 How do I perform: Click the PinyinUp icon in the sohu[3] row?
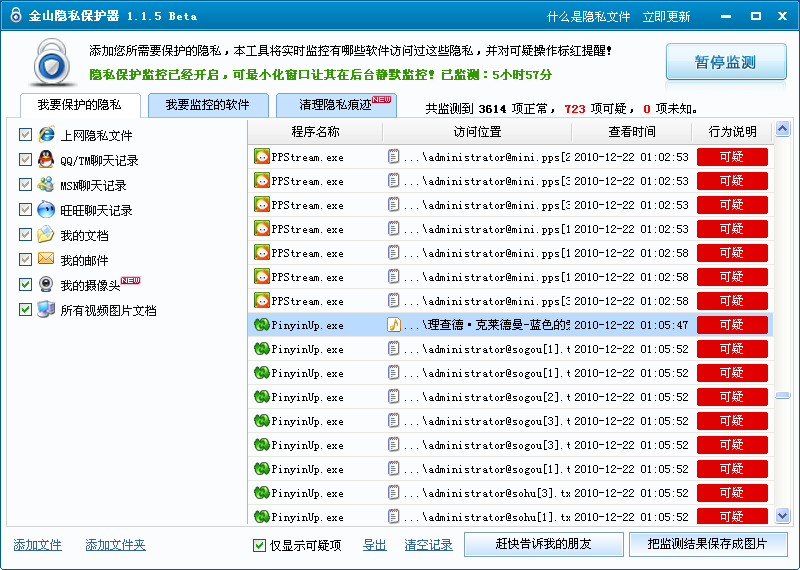tap(262, 492)
